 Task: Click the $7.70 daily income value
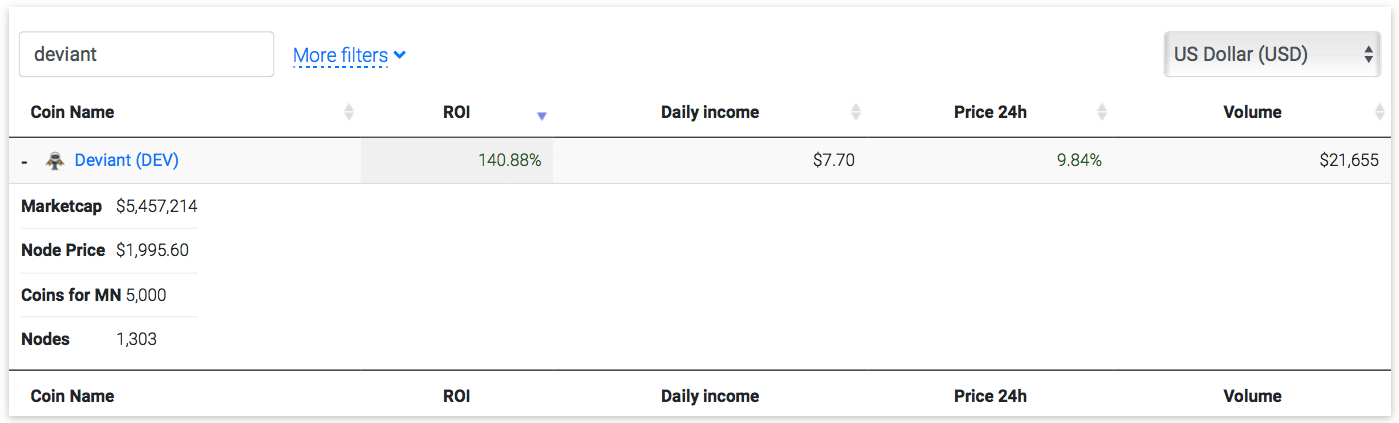pyautogui.click(x=833, y=160)
